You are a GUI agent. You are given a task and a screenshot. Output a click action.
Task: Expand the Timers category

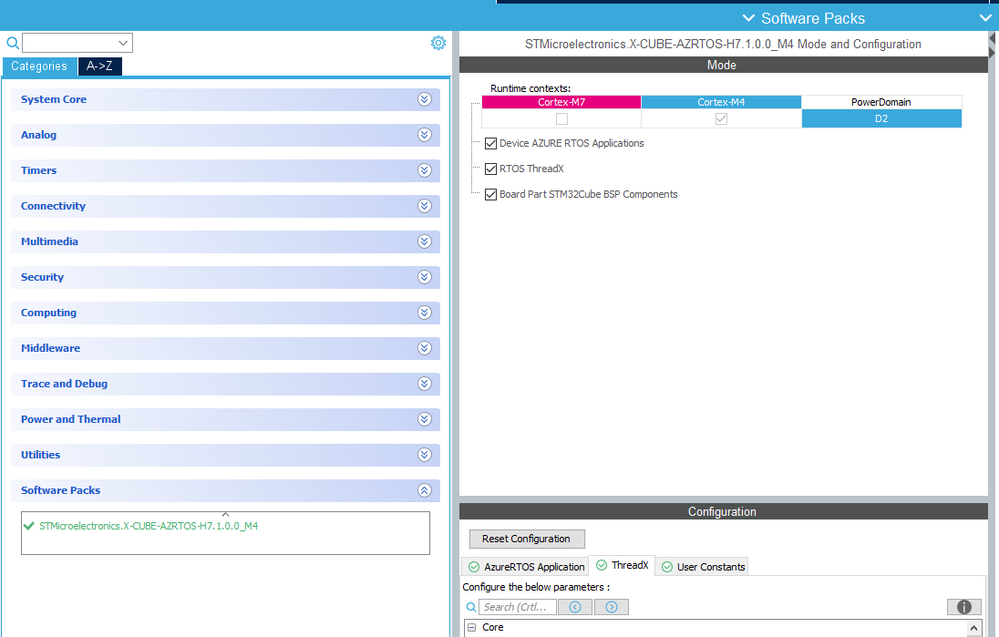[226, 171]
